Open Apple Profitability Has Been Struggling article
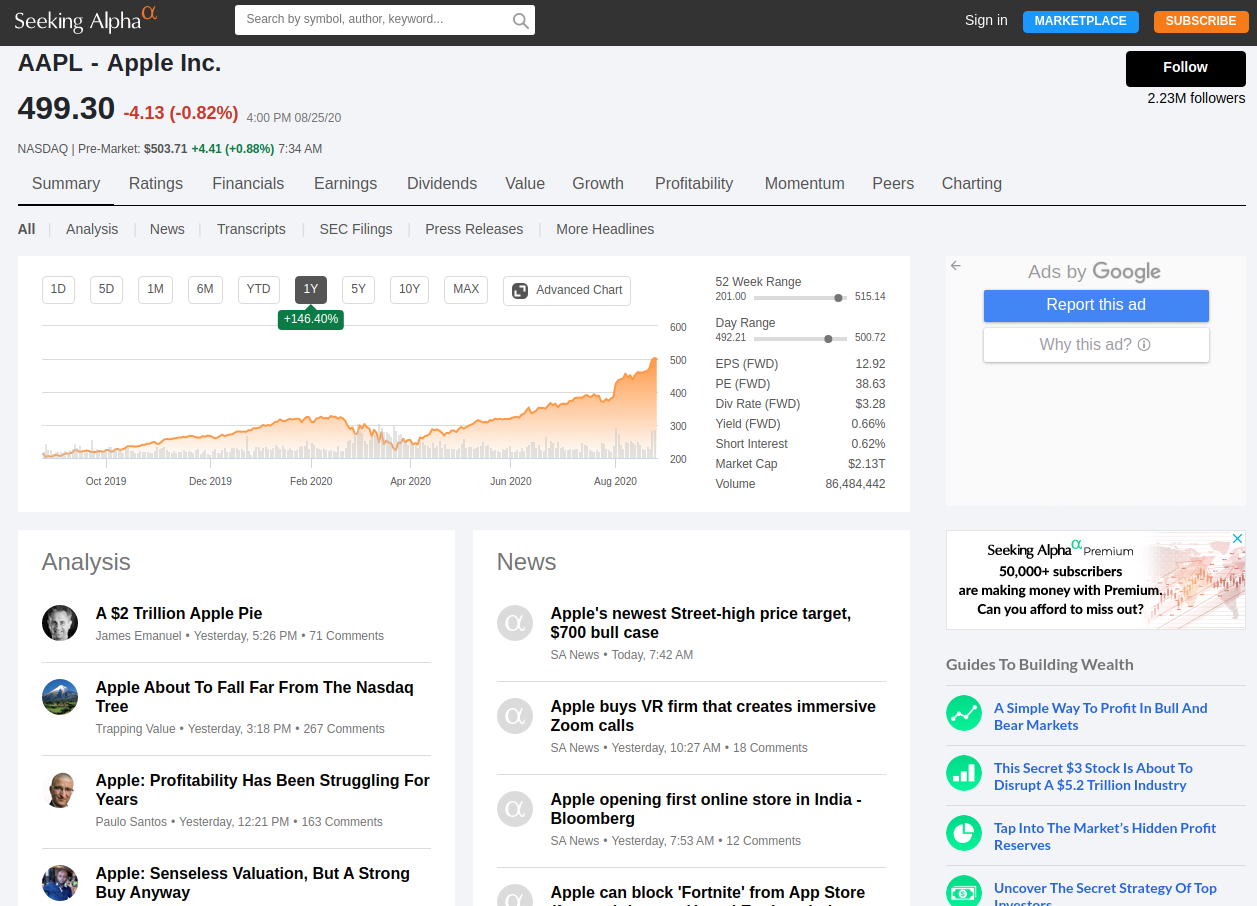This screenshot has height=906, width=1257. pyautogui.click(x=263, y=789)
